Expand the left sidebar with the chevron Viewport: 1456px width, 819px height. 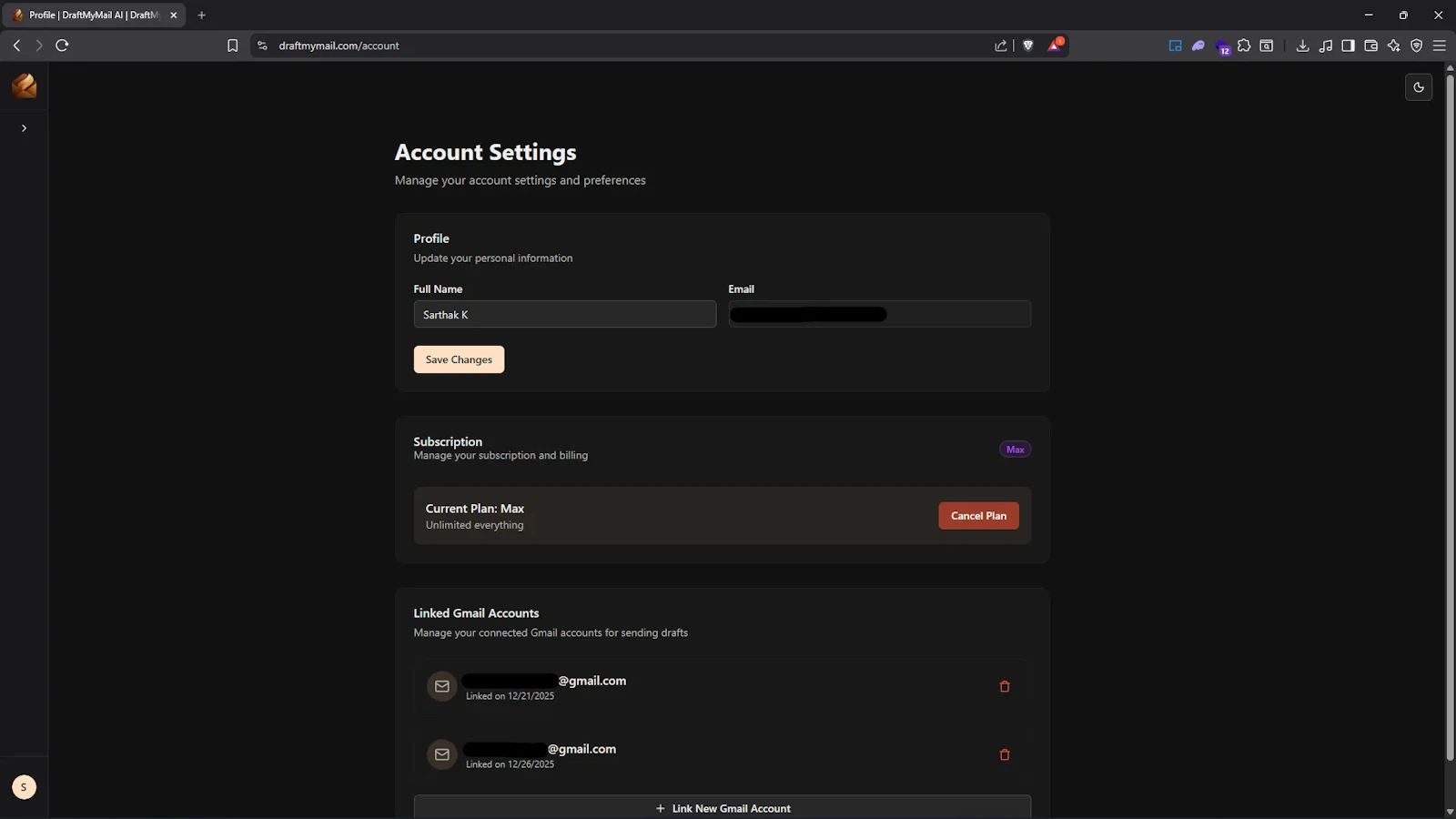24,128
